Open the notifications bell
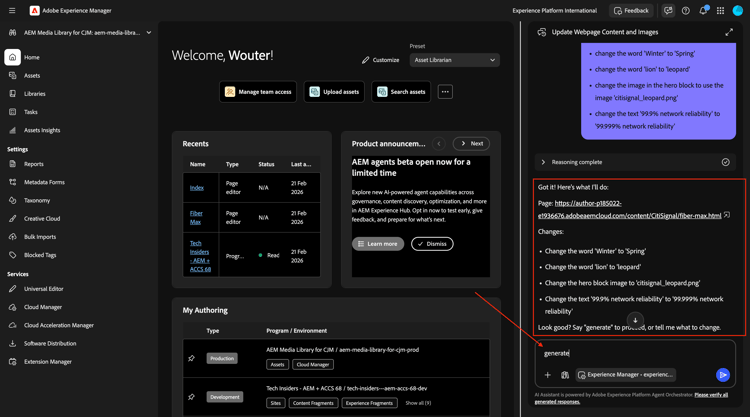 coord(703,11)
